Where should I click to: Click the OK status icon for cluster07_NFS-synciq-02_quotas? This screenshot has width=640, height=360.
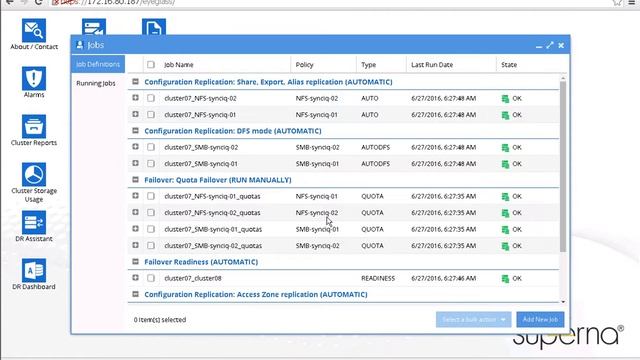click(x=505, y=213)
